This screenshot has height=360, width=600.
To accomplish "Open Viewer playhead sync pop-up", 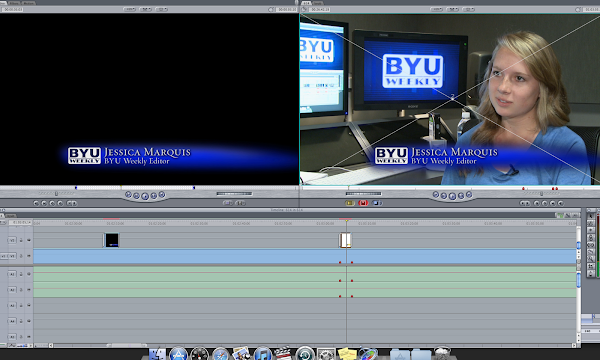I will point(161,9).
